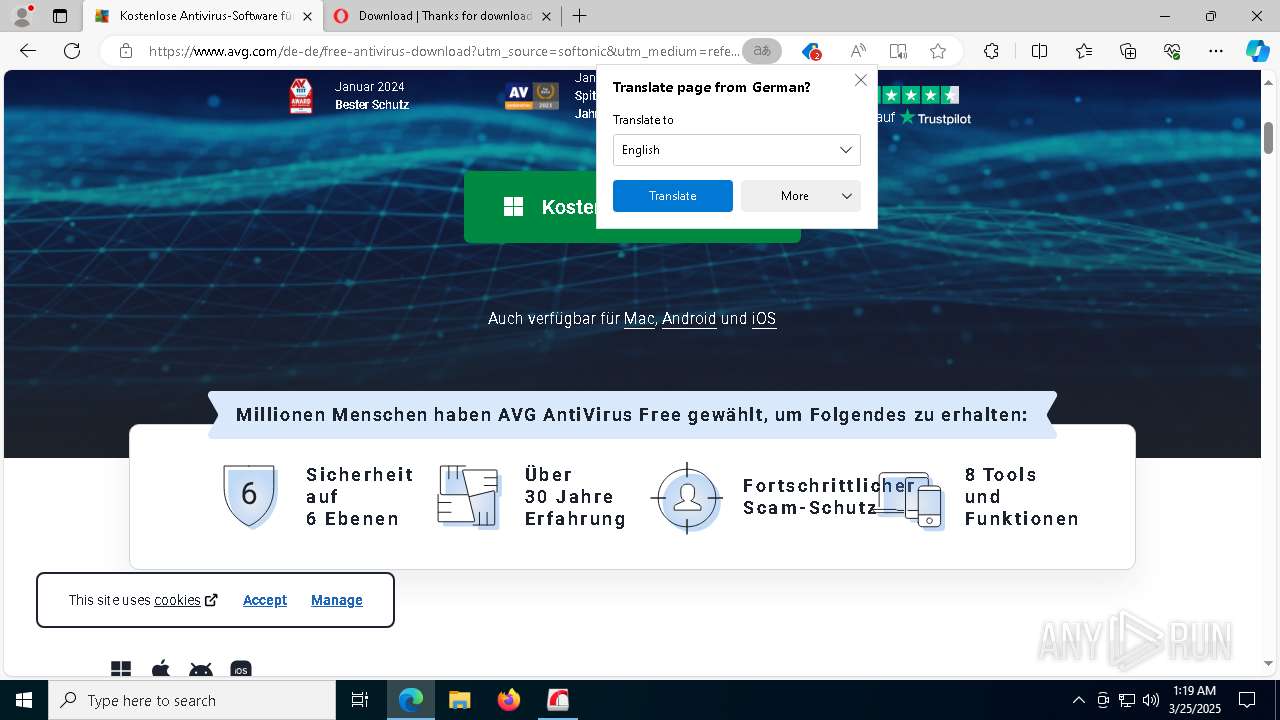
Task: View site info via lock icon
Action: pos(126,51)
